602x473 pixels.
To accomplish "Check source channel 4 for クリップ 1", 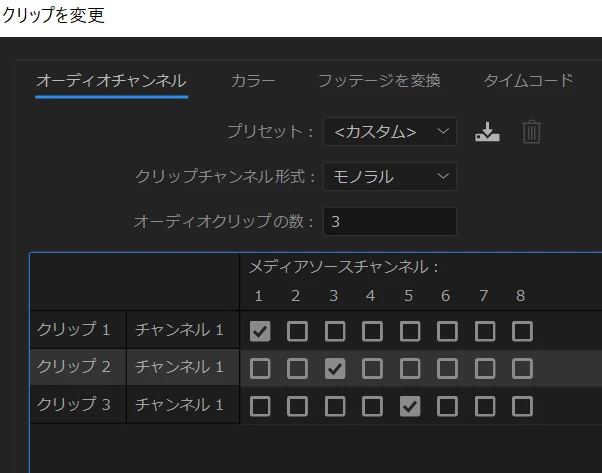I will coord(372,331).
